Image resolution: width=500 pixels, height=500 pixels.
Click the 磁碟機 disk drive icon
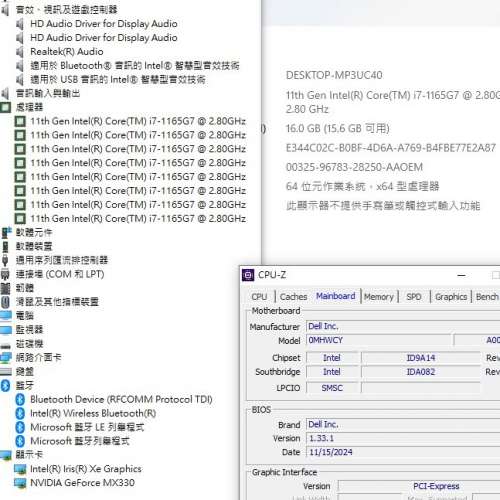6,345
